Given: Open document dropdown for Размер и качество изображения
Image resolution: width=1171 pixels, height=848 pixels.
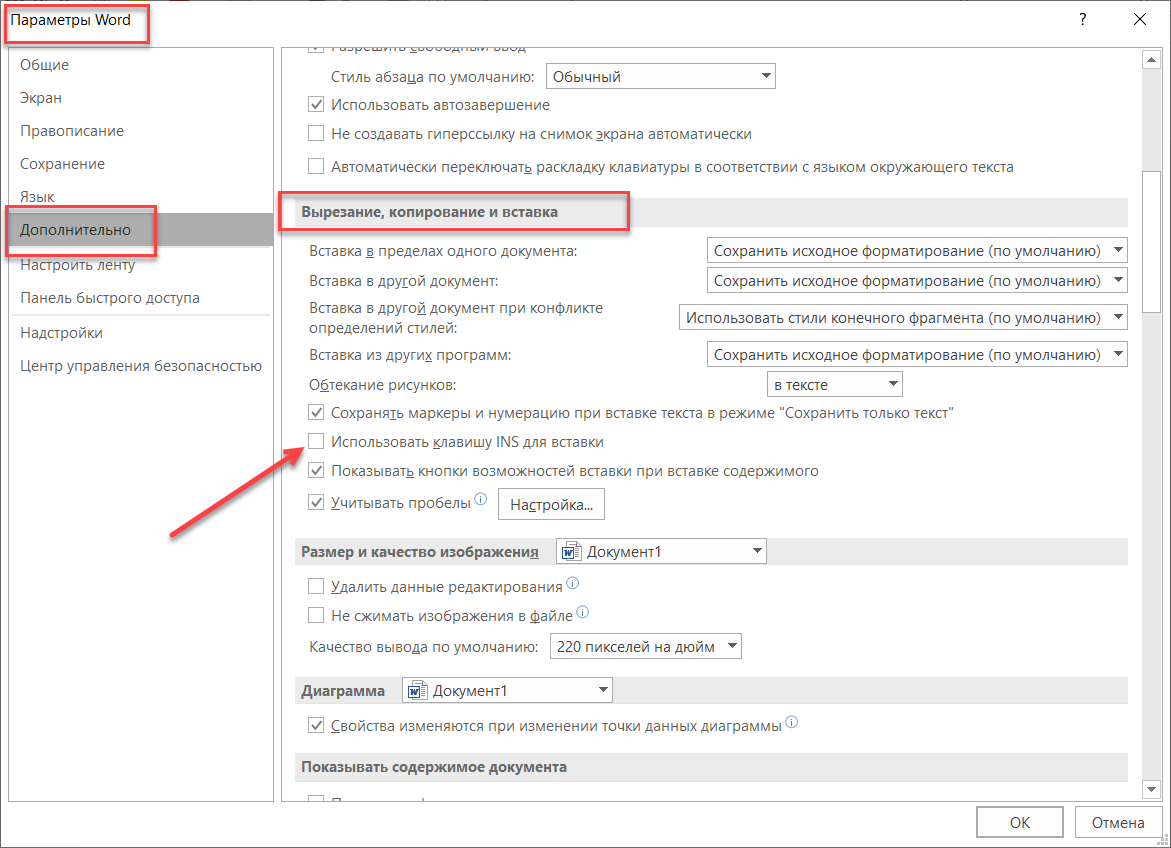Looking at the screenshot, I should [x=661, y=551].
